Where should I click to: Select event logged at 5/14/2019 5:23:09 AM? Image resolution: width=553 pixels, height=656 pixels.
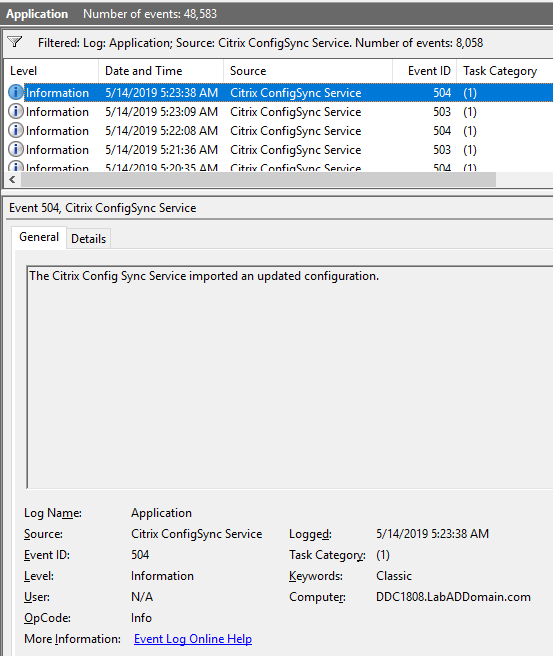[278, 112]
